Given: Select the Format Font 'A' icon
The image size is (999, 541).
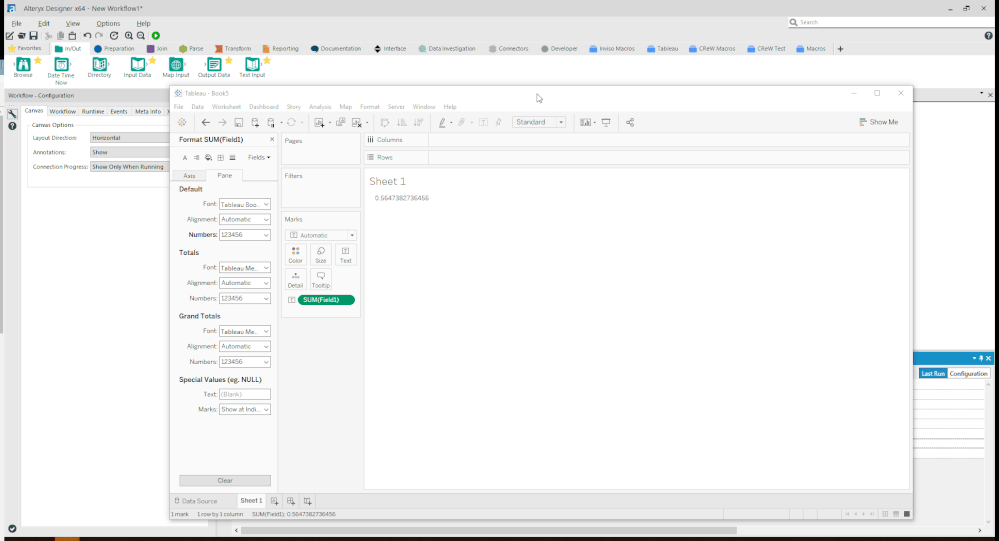Looking at the screenshot, I should 185,158.
